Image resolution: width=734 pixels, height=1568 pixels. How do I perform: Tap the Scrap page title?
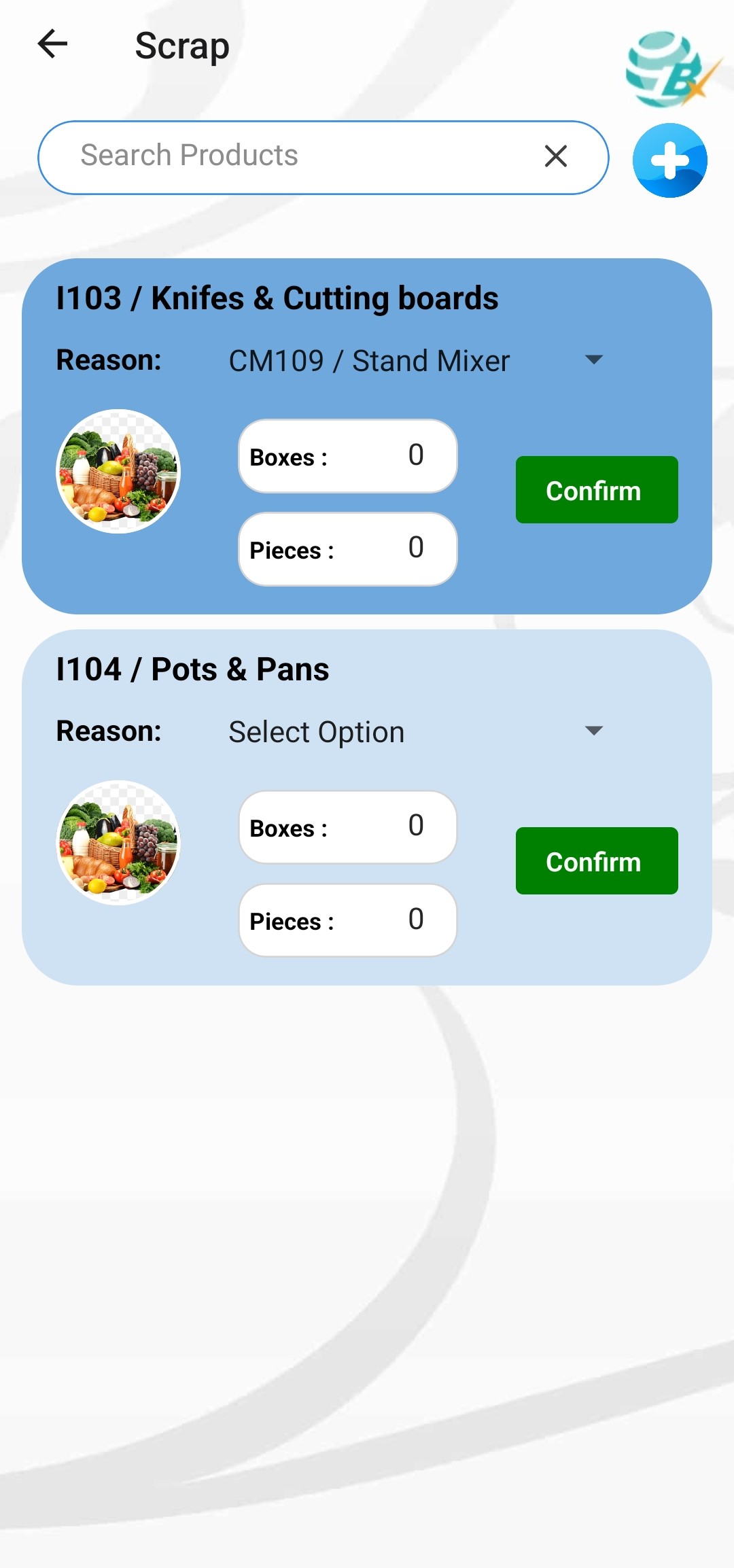pos(182,46)
